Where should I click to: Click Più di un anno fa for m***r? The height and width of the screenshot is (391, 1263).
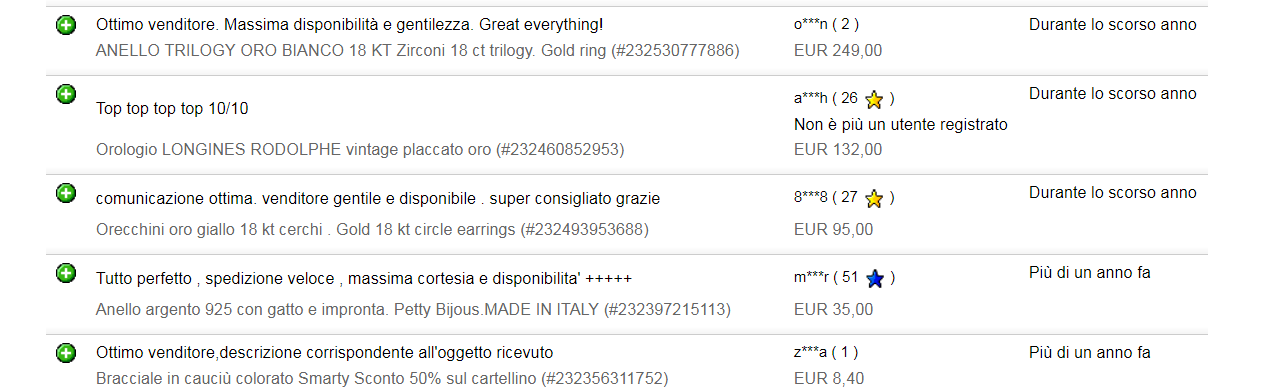click(1090, 272)
